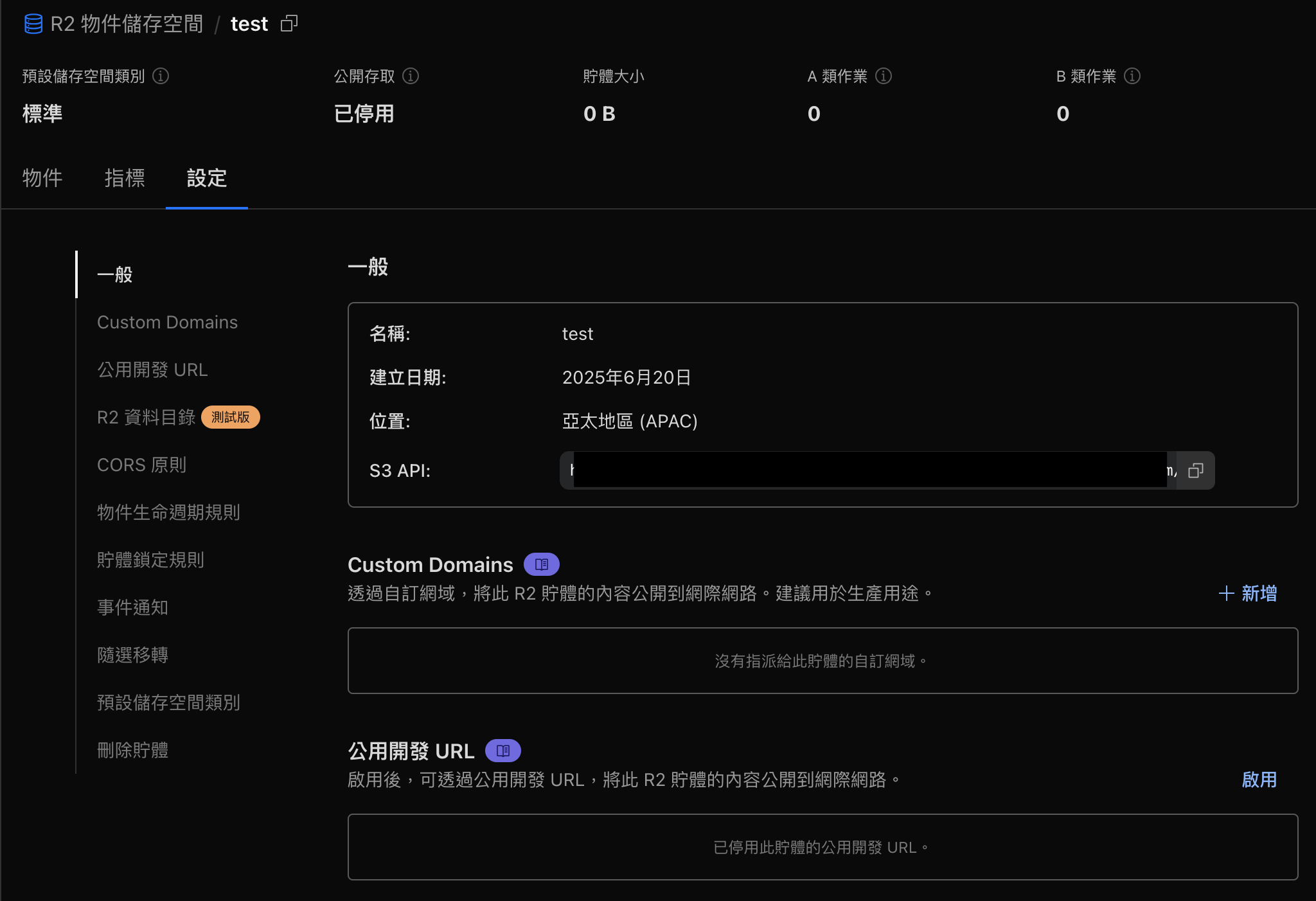Select the 設定 tab
This screenshot has width=1316, height=901.
point(207,178)
